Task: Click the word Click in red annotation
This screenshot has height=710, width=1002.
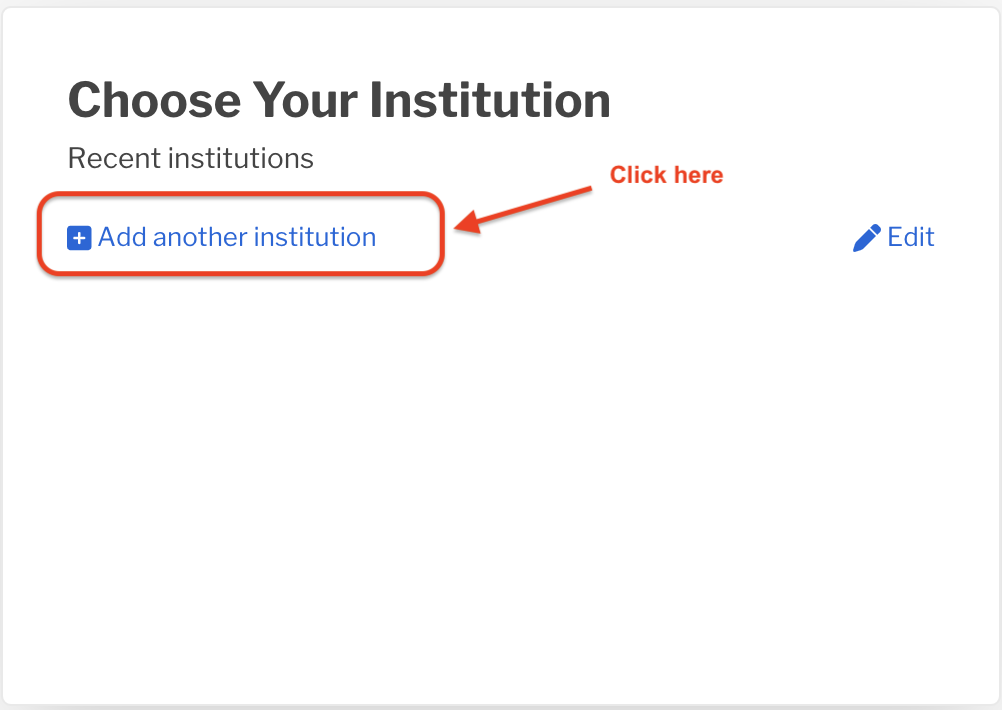Action: tap(638, 174)
